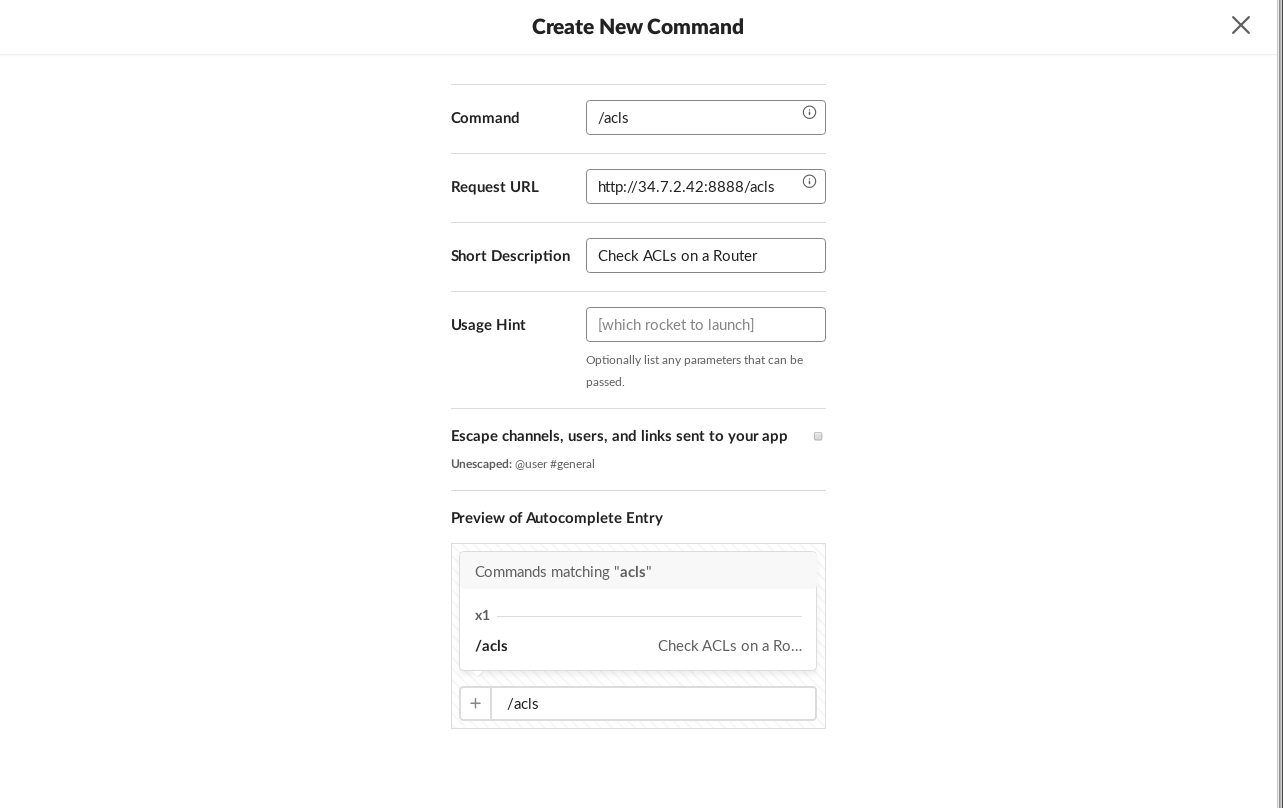Click the "Command" field label
Viewport: 1283px width, 808px height.
tap(485, 118)
